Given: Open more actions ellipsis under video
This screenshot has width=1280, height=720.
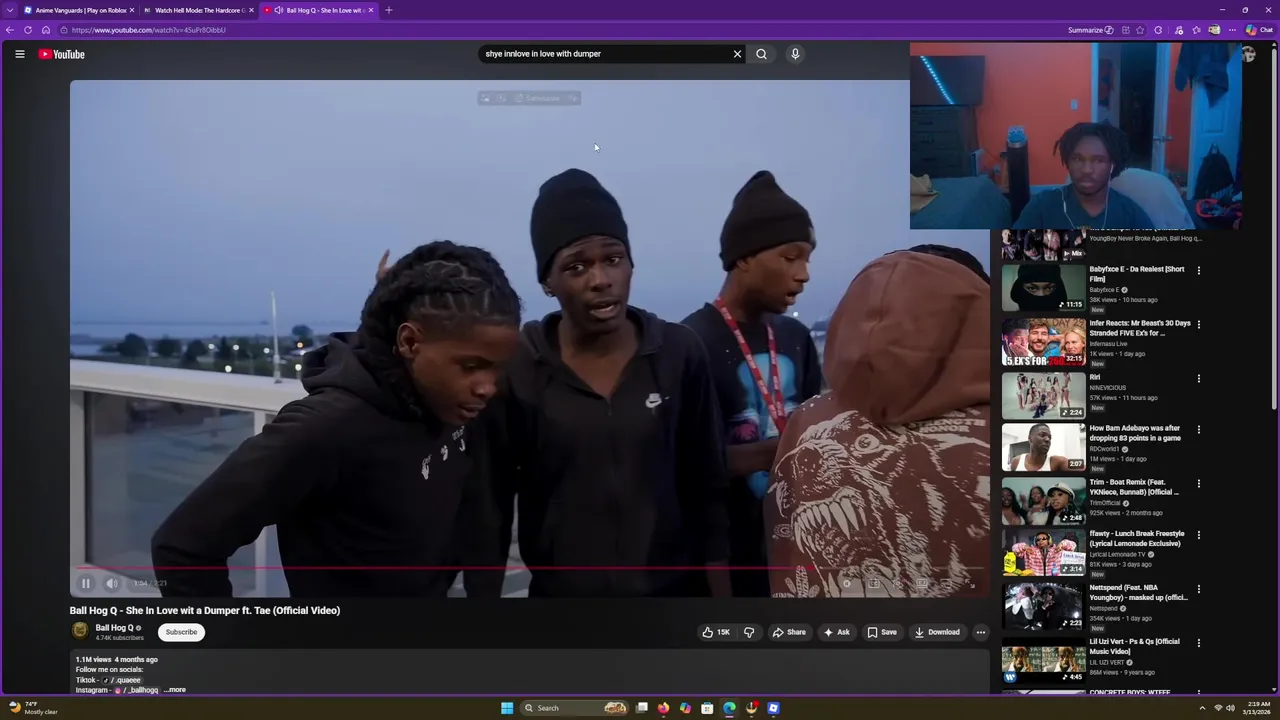Looking at the screenshot, I should (x=981, y=632).
